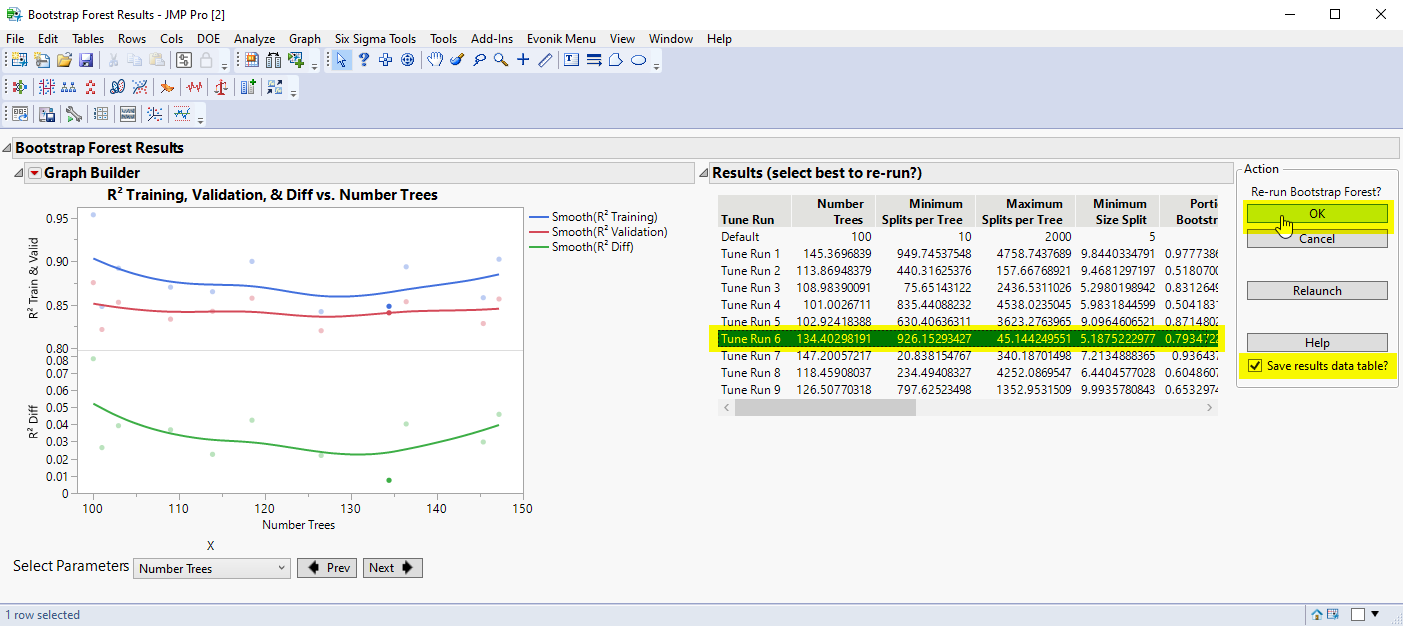
Task: Open the Analyze menu
Action: (254, 38)
